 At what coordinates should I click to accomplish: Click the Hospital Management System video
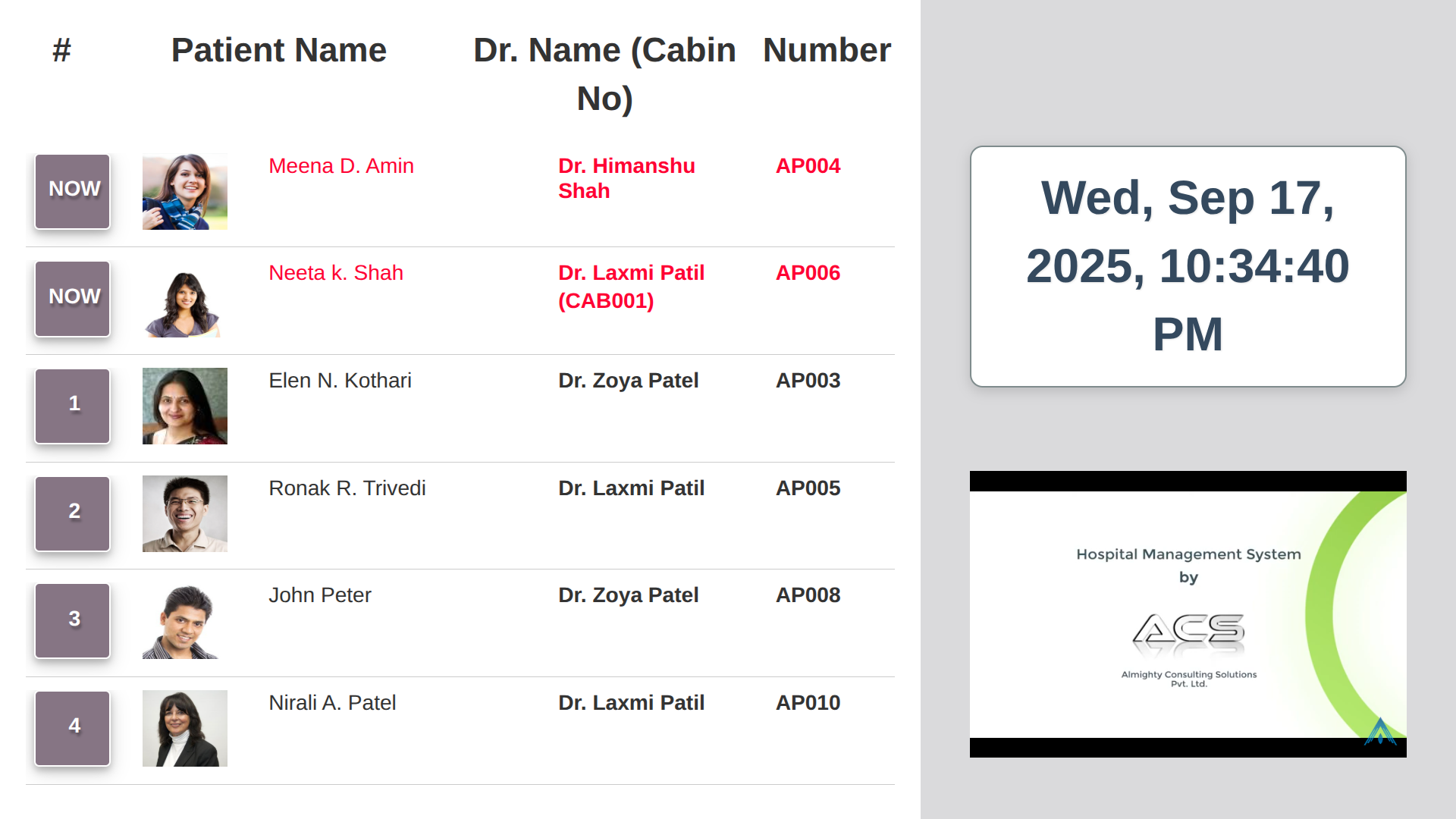coord(1188,614)
